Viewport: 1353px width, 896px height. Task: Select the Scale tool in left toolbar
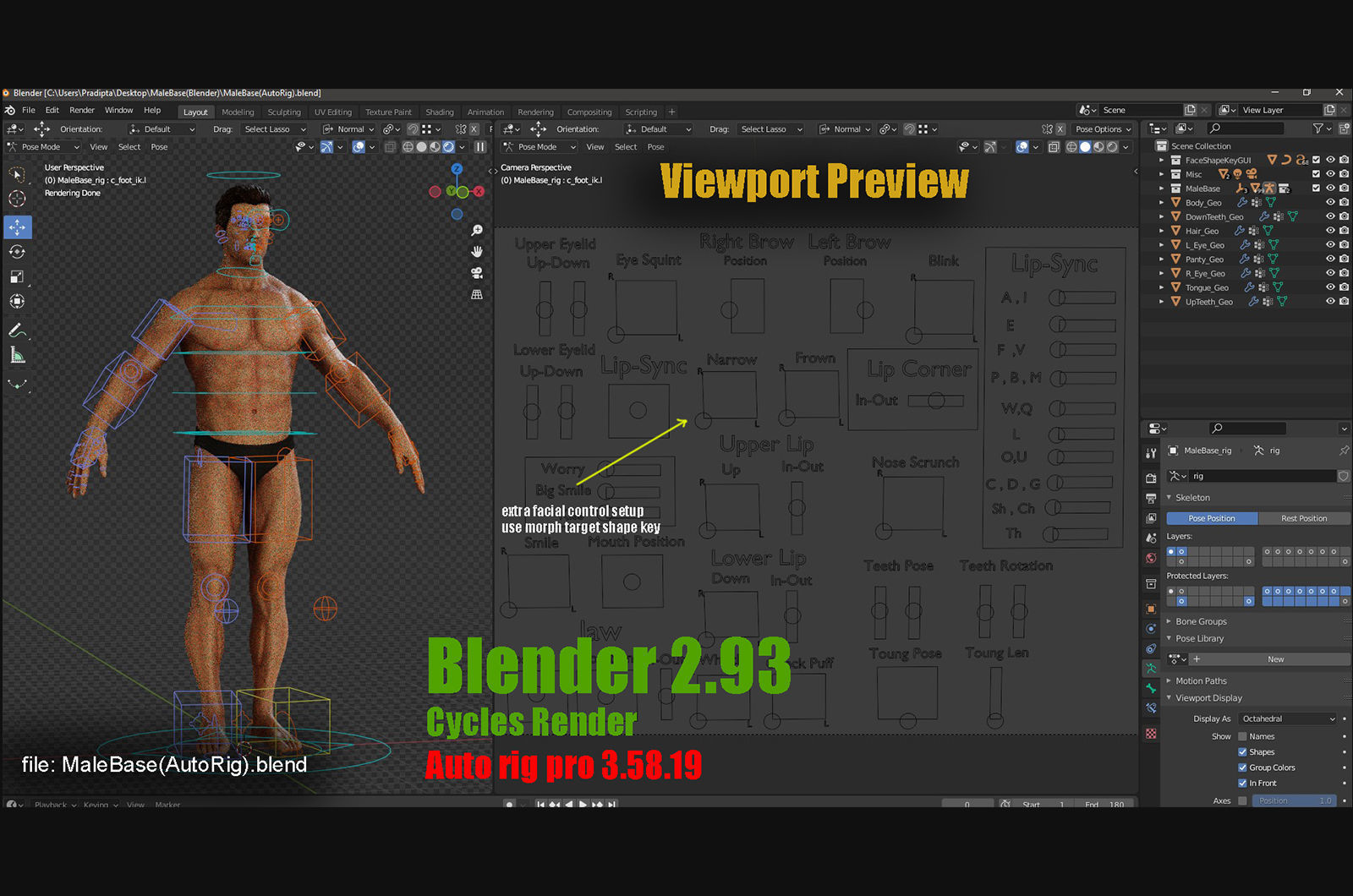pyautogui.click(x=17, y=276)
